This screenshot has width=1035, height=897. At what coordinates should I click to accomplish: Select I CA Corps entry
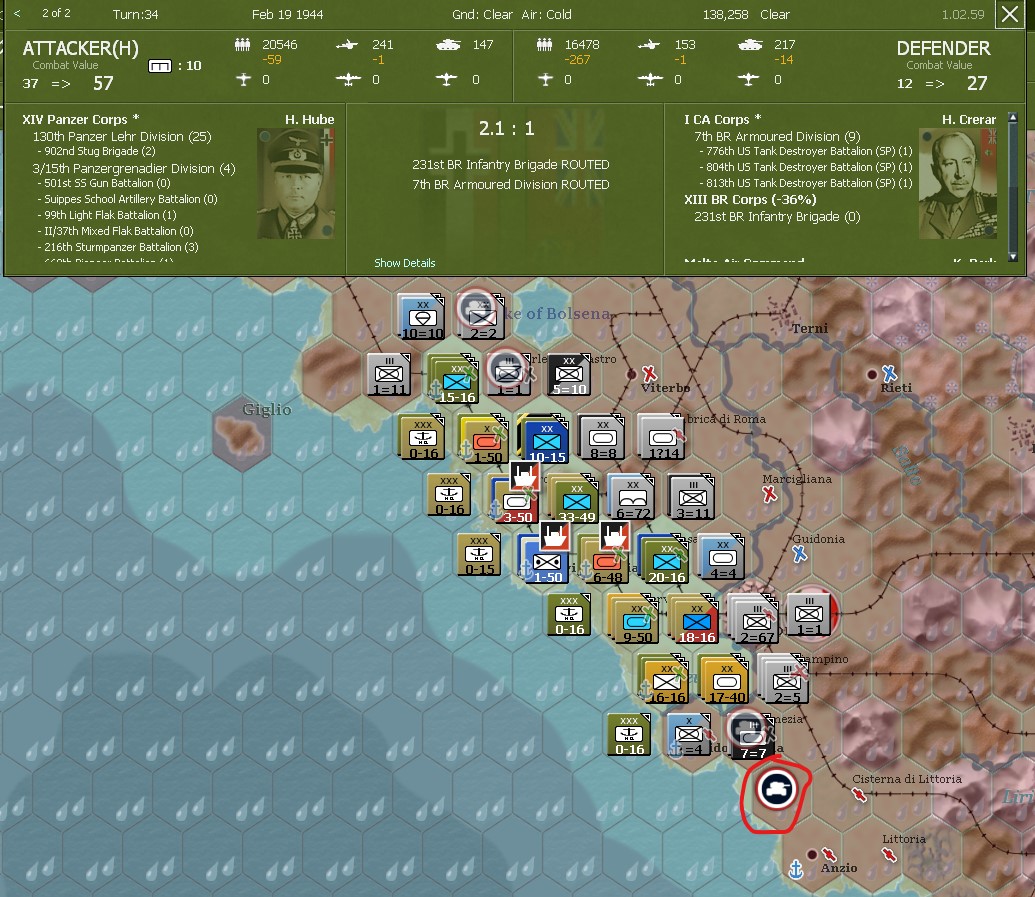[x=722, y=119]
